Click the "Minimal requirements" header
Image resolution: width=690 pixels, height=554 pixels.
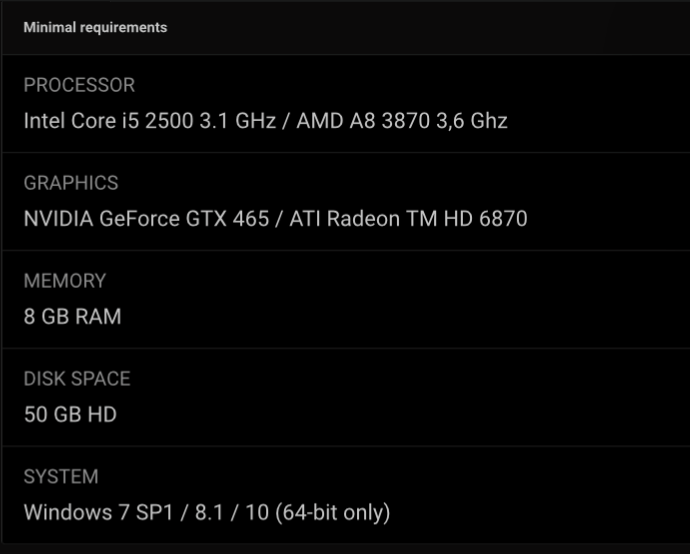(95, 27)
